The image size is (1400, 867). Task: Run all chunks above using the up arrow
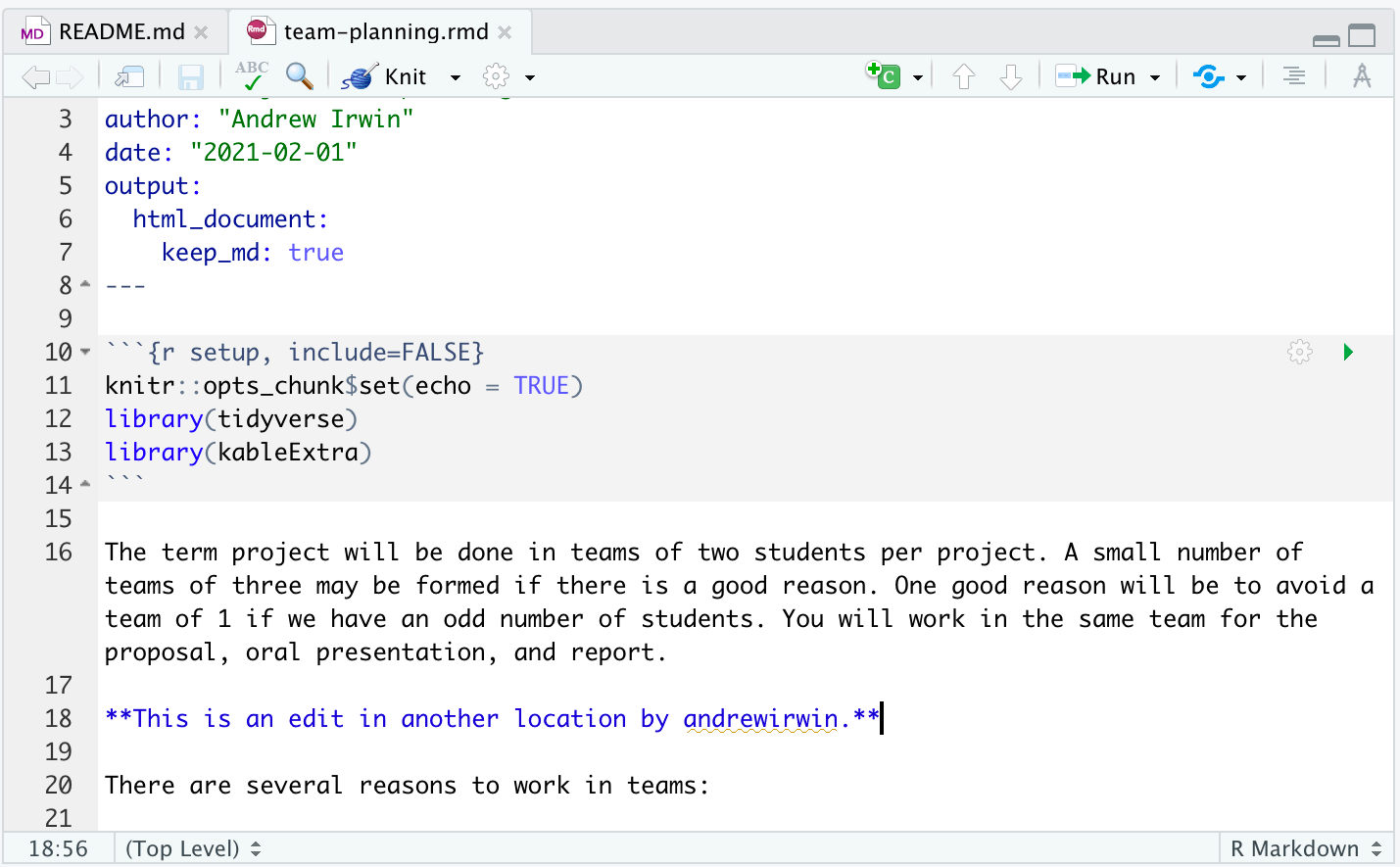(x=965, y=75)
